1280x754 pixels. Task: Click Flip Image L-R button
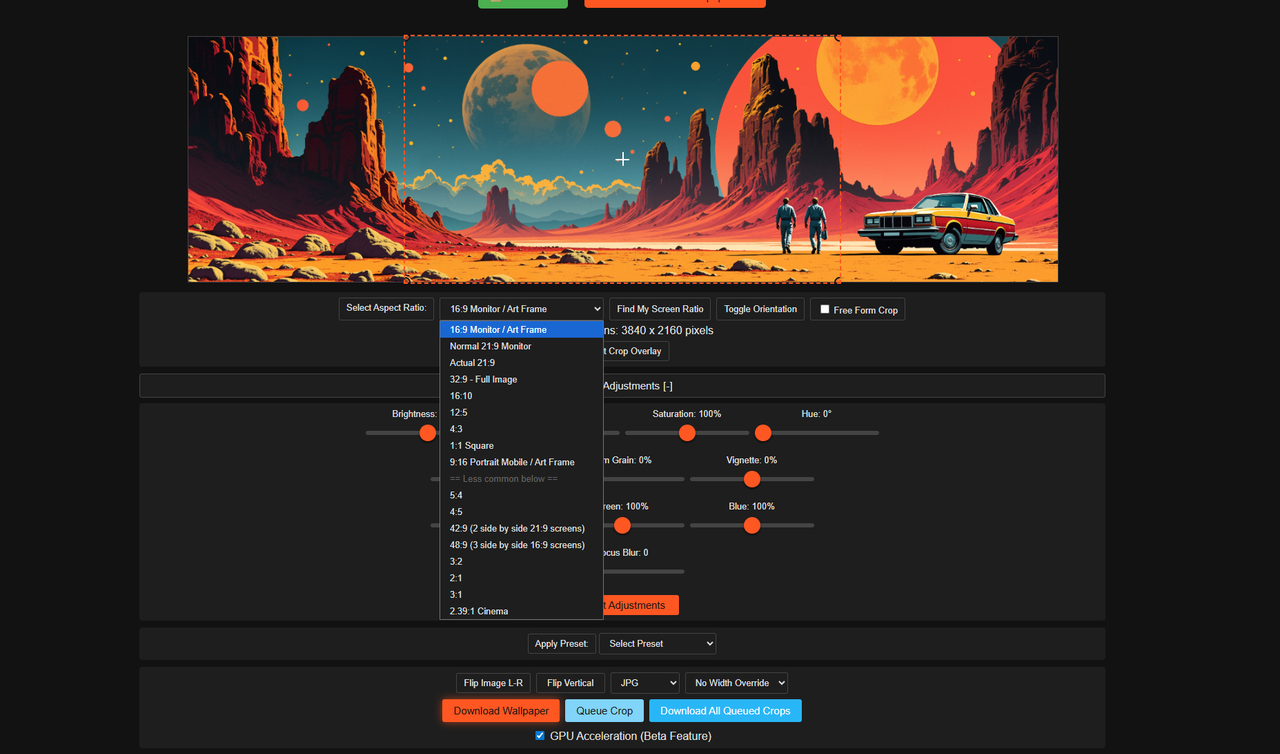click(x=493, y=683)
